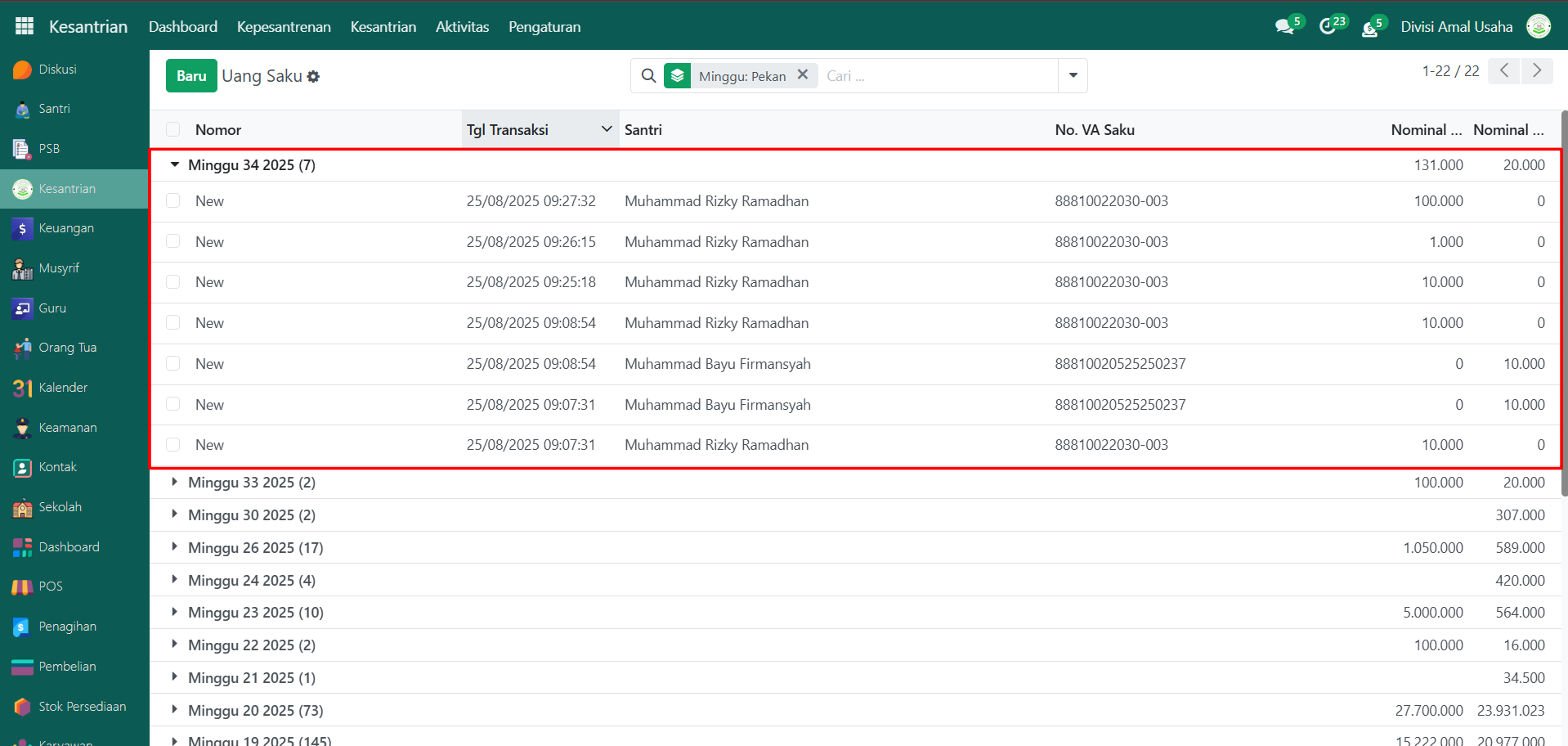Open the user avatar at top right

(x=1539, y=27)
